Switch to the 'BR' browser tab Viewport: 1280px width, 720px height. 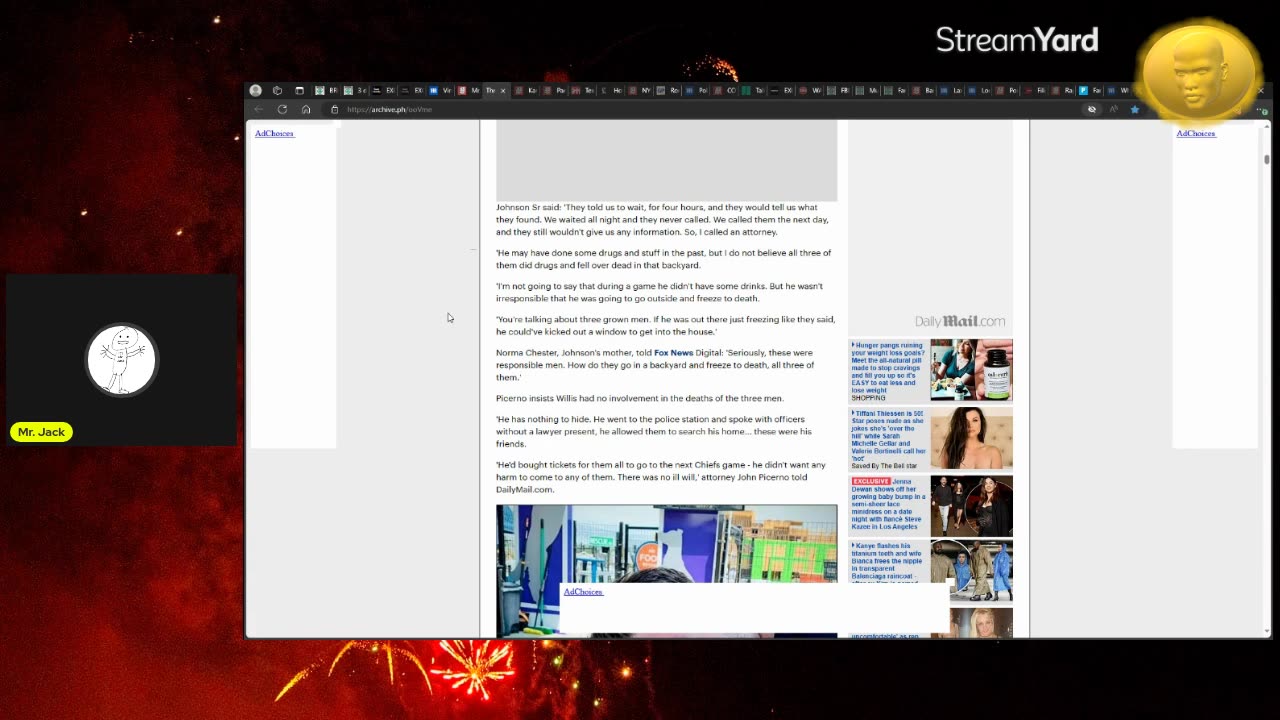(327, 90)
